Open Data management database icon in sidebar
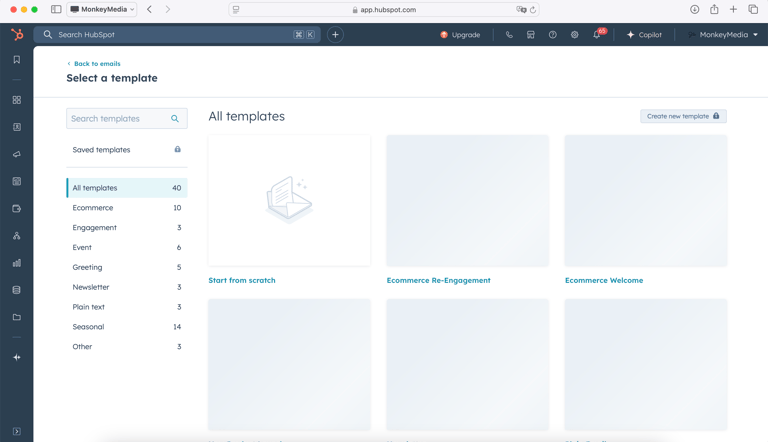Screen dimensions: 768x442 click(x=17, y=290)
